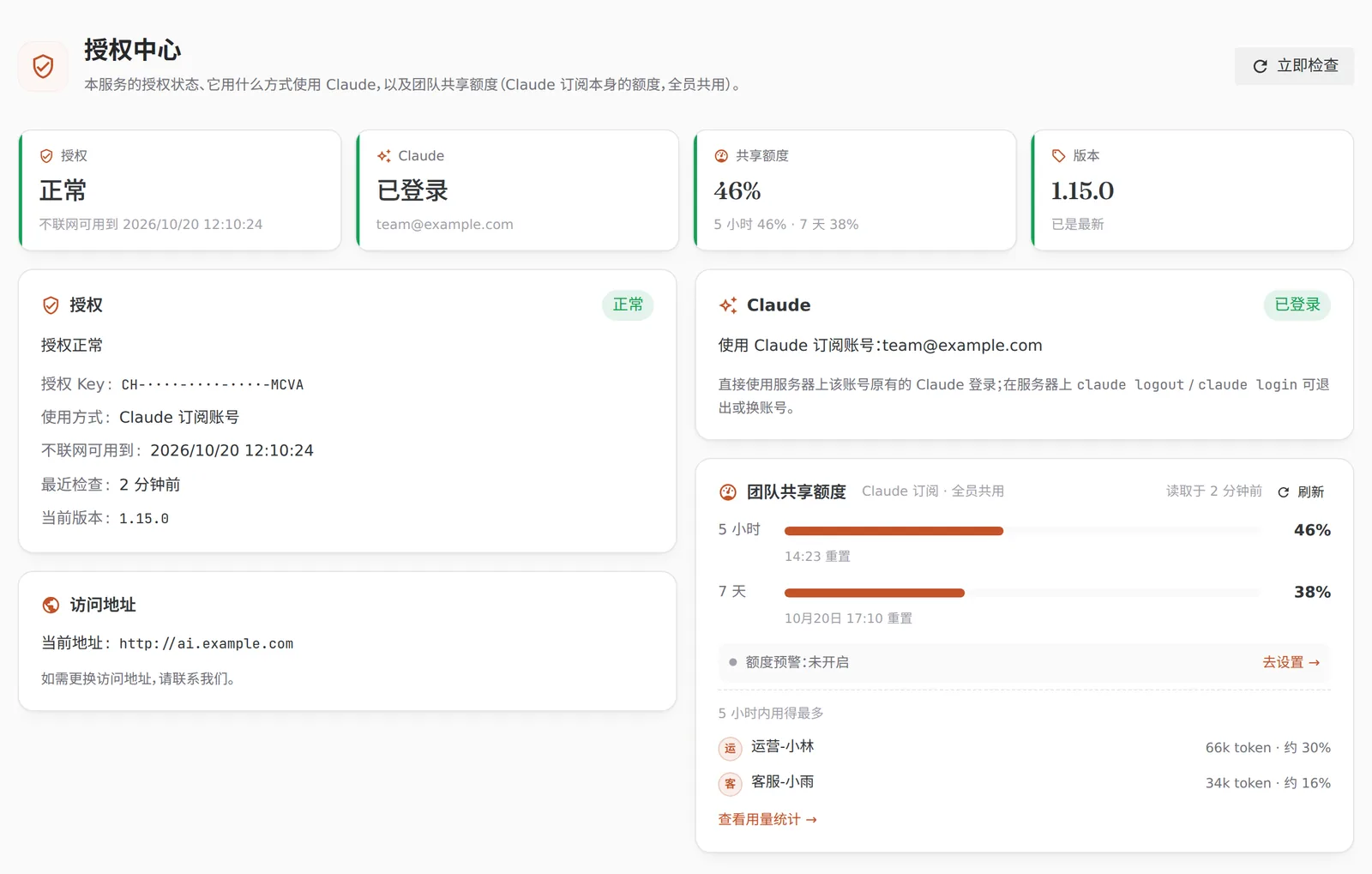1372x874 pixels.
Task: Click team@example.com in Claude summary card
Action: coord(444,225)
